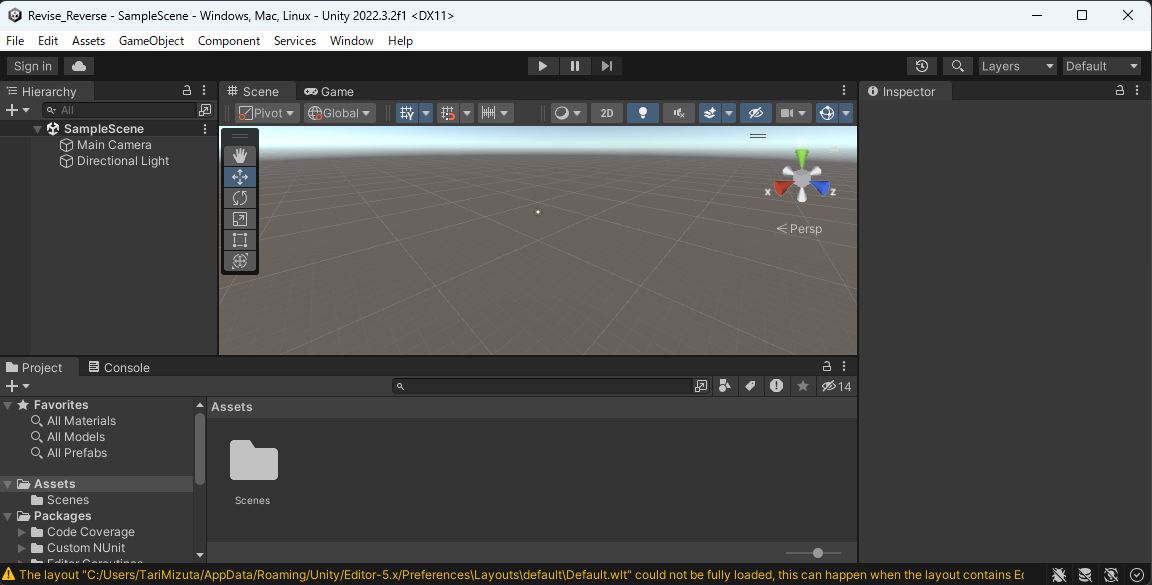This screenshot has height=585, width=1152.
Task: Select the Rotate tool
Action: point(240,198)
